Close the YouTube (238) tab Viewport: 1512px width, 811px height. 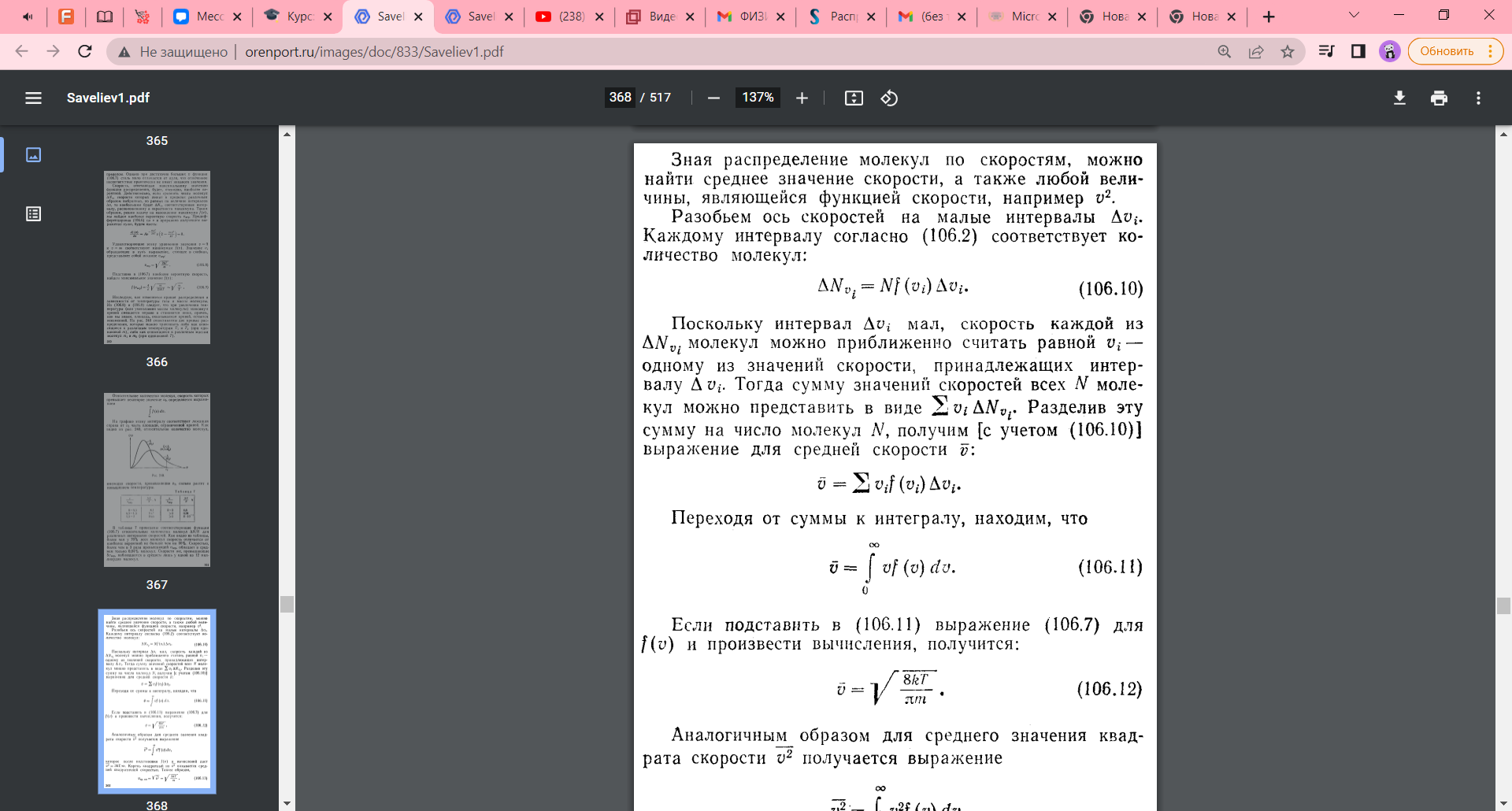point(599,17)
